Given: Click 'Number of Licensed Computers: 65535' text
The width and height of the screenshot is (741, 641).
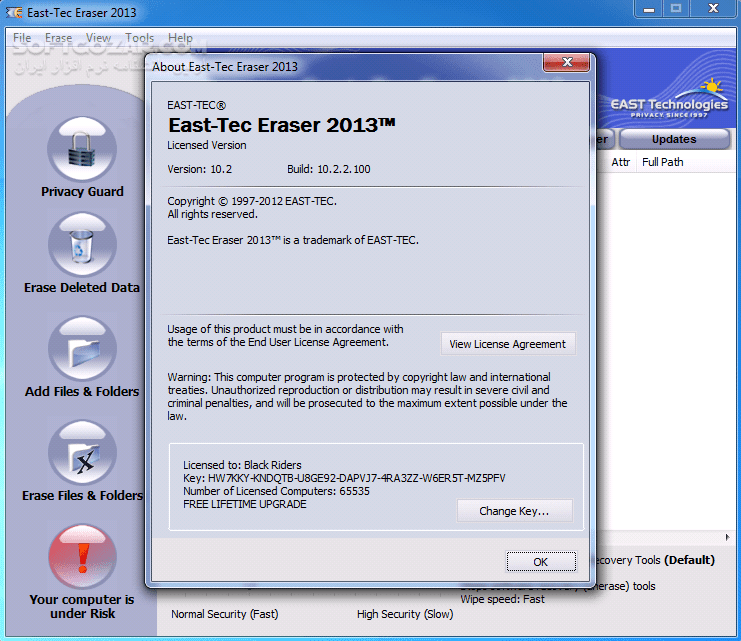Looking at the screenshot, I should click(x=276, y=491).
